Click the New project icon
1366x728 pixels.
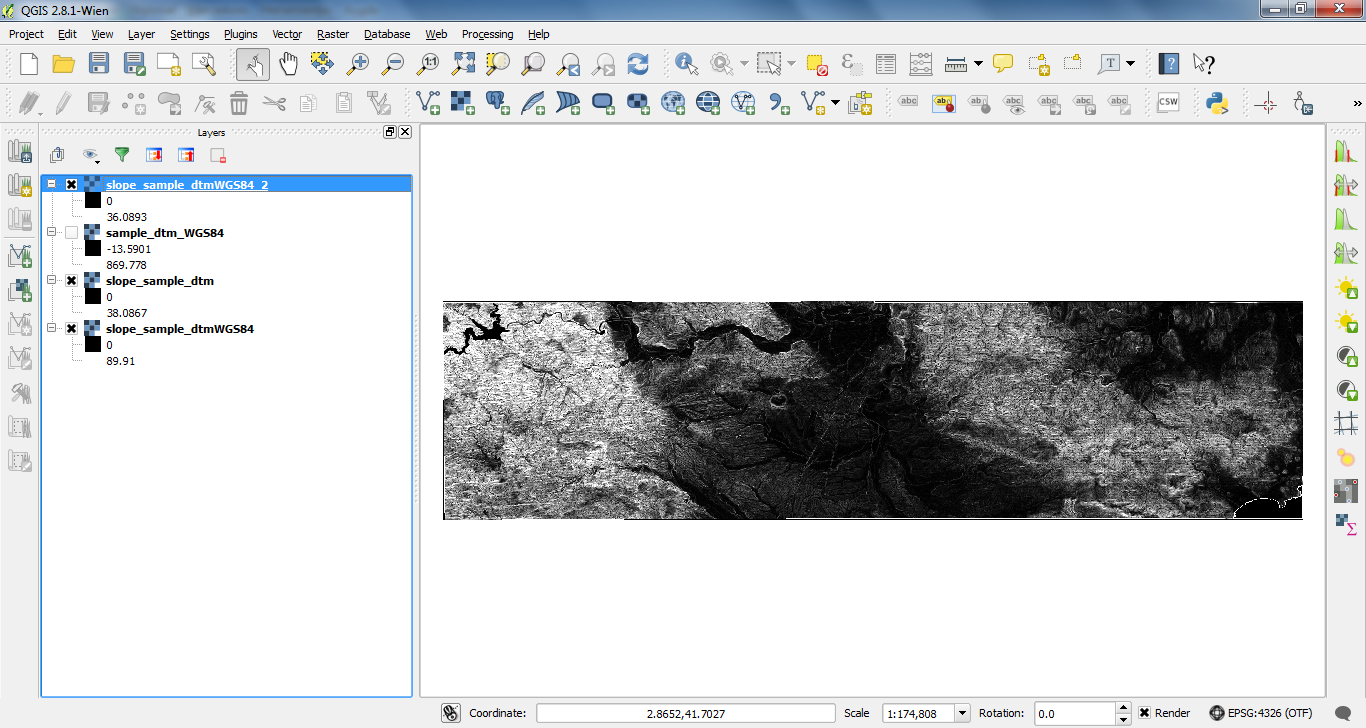click(x=29, y=64)
